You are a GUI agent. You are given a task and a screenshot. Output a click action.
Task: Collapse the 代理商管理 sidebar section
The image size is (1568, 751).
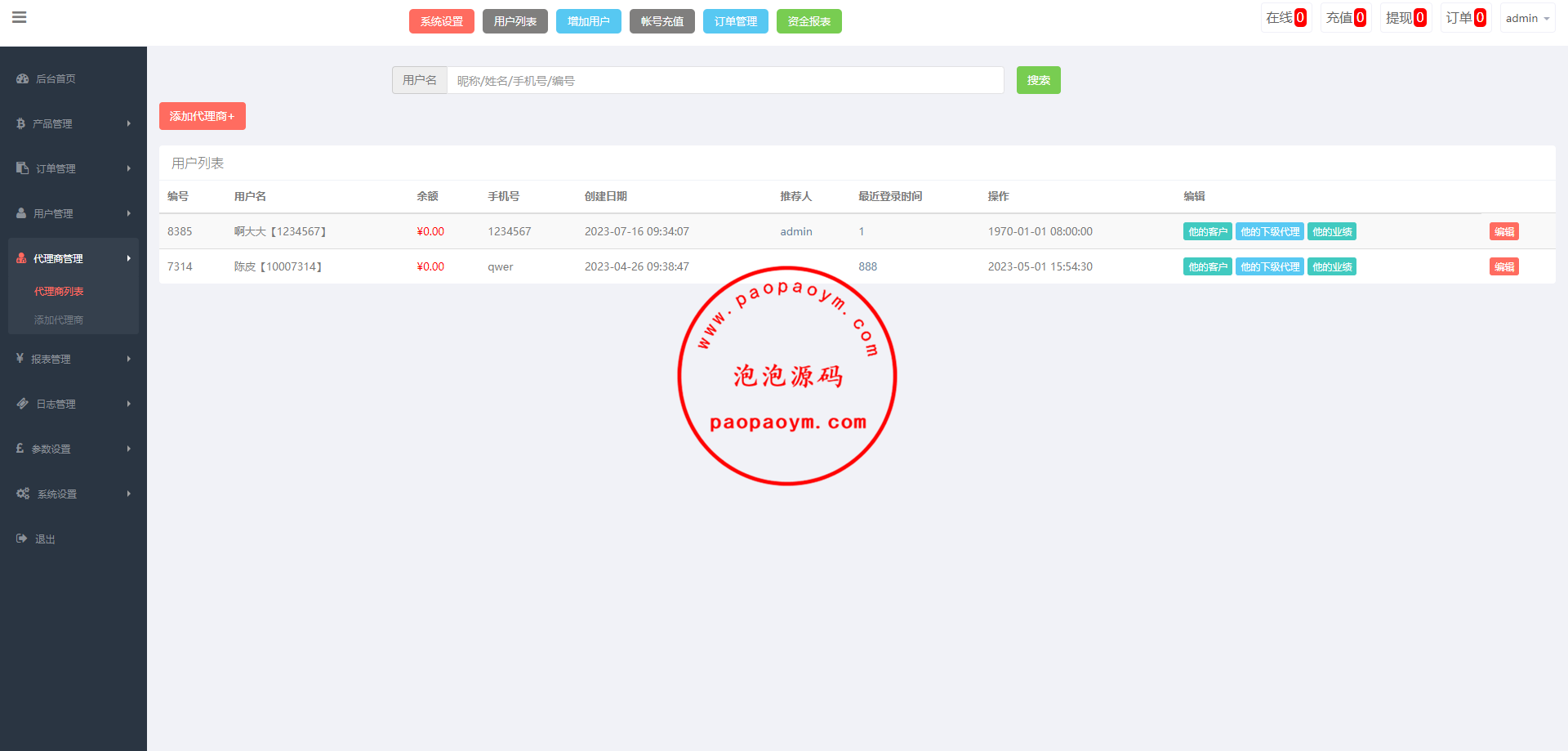[128, 258]
